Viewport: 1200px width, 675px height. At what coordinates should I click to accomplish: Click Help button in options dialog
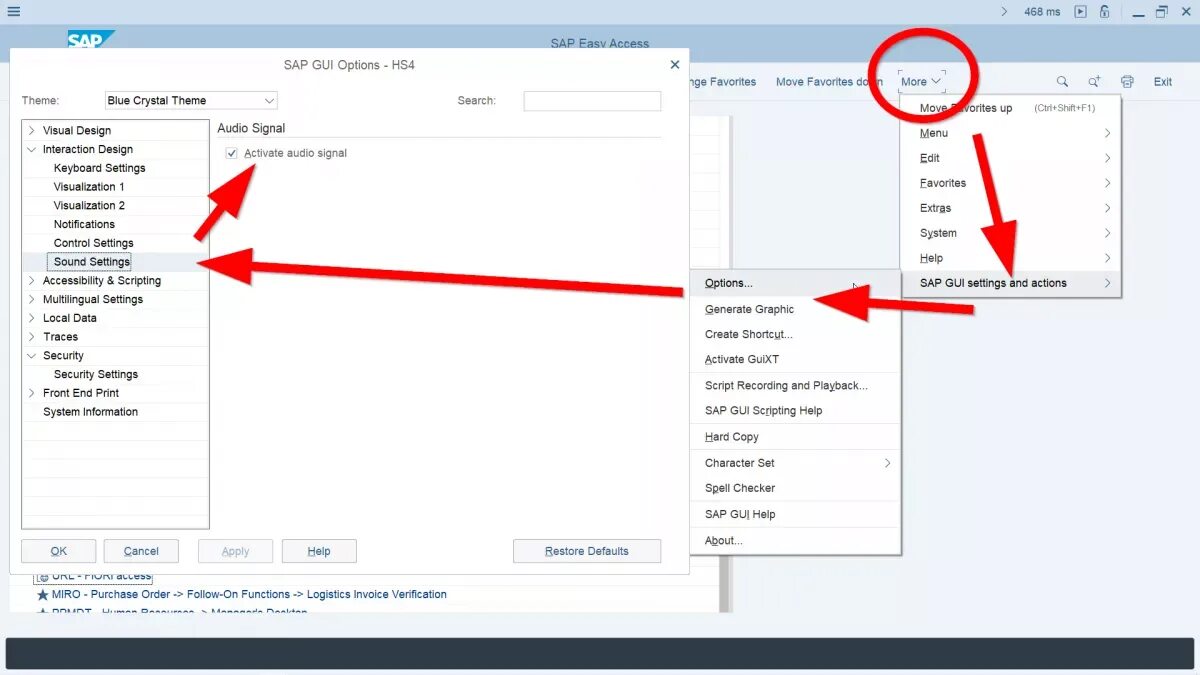click(319, 551)
